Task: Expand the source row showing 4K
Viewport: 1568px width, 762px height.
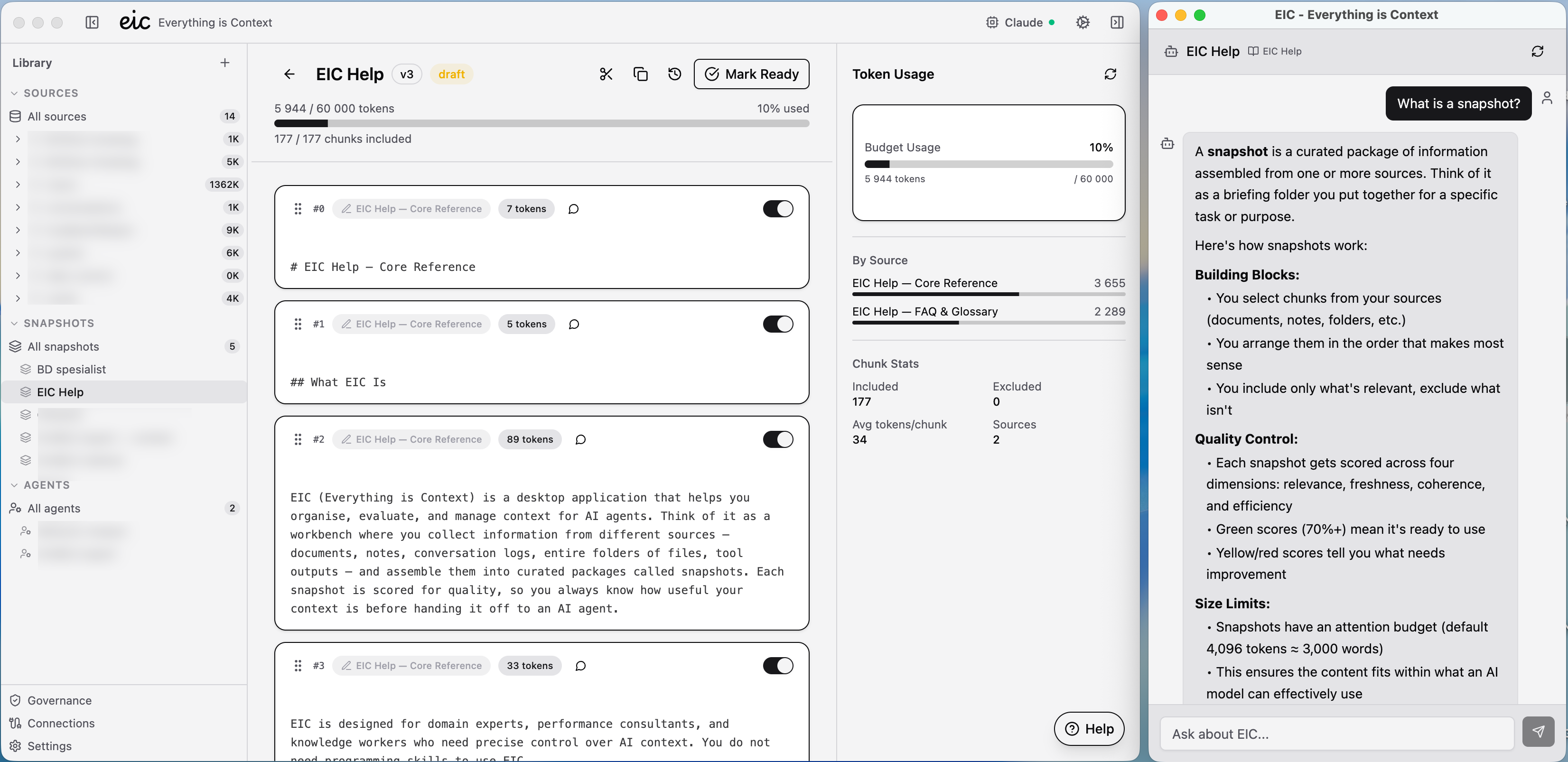Action: pyautogui.click(x=18, y=298)
